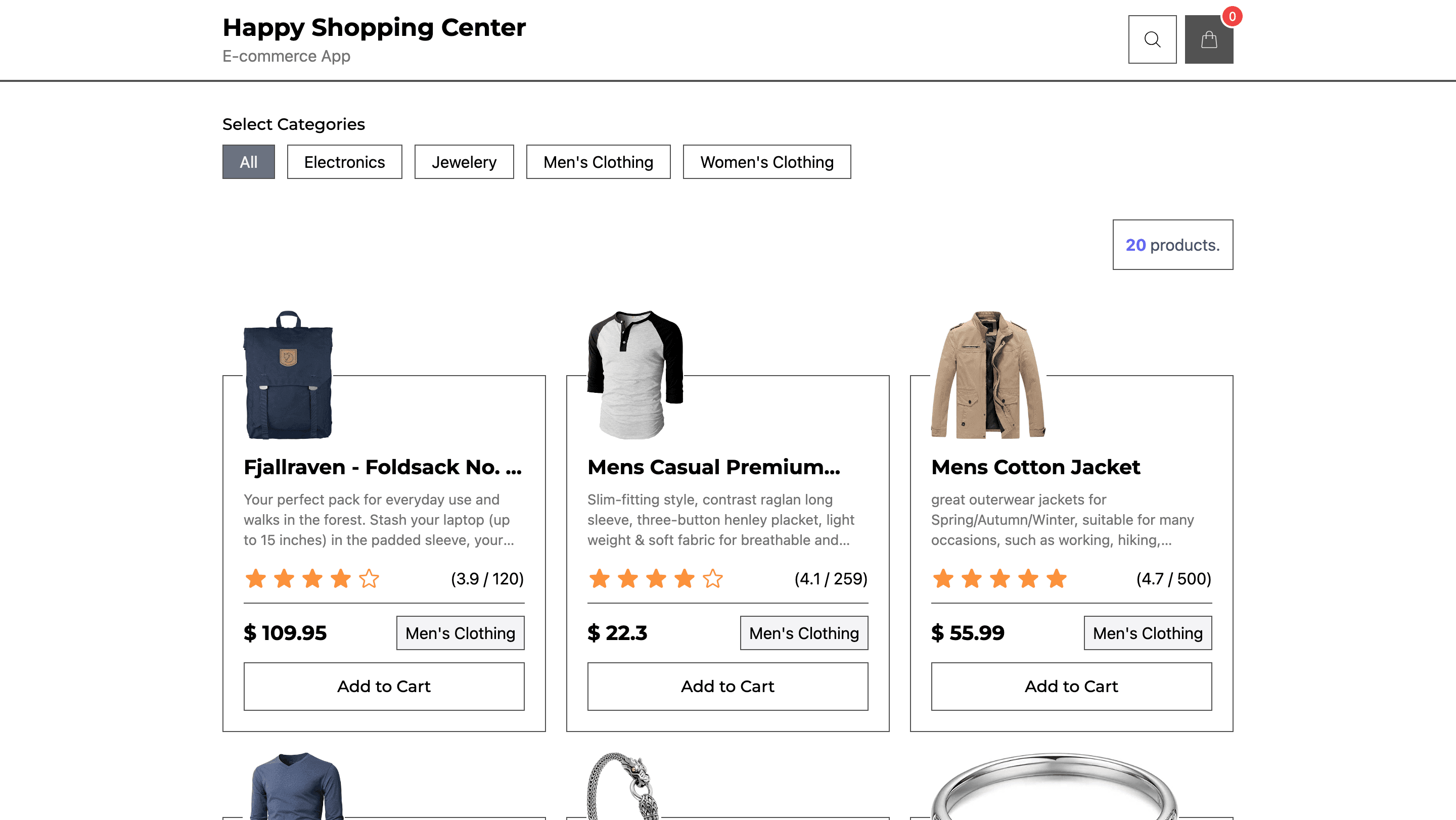Viewport: 1456px width, 820px height.
Task: Click the empty star on Mens Casual Premium rating
Action: click(713, 579)
